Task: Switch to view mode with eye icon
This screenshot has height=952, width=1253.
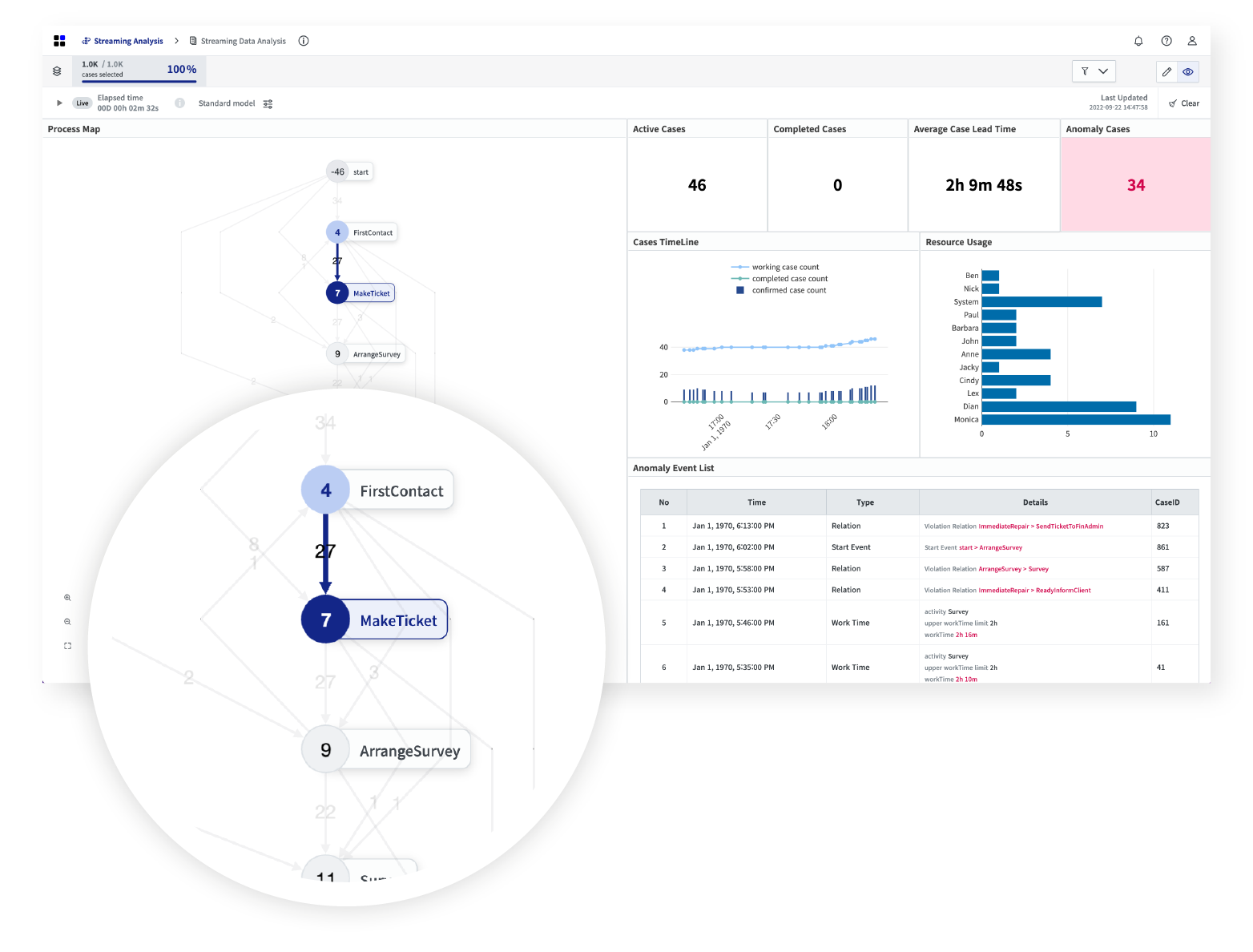Action: point(1188,72)
